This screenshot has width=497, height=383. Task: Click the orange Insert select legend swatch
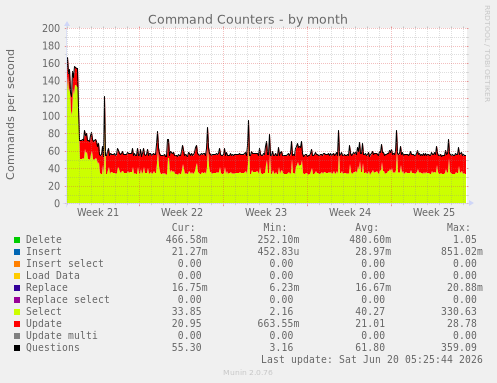coord(17,264)
